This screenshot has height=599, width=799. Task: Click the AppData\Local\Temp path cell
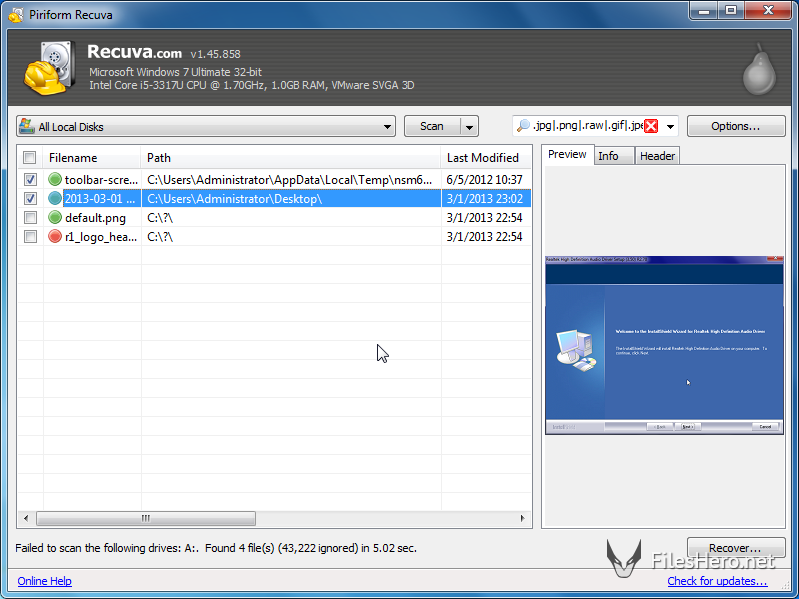pyautogui.click(x=289, y=180)
